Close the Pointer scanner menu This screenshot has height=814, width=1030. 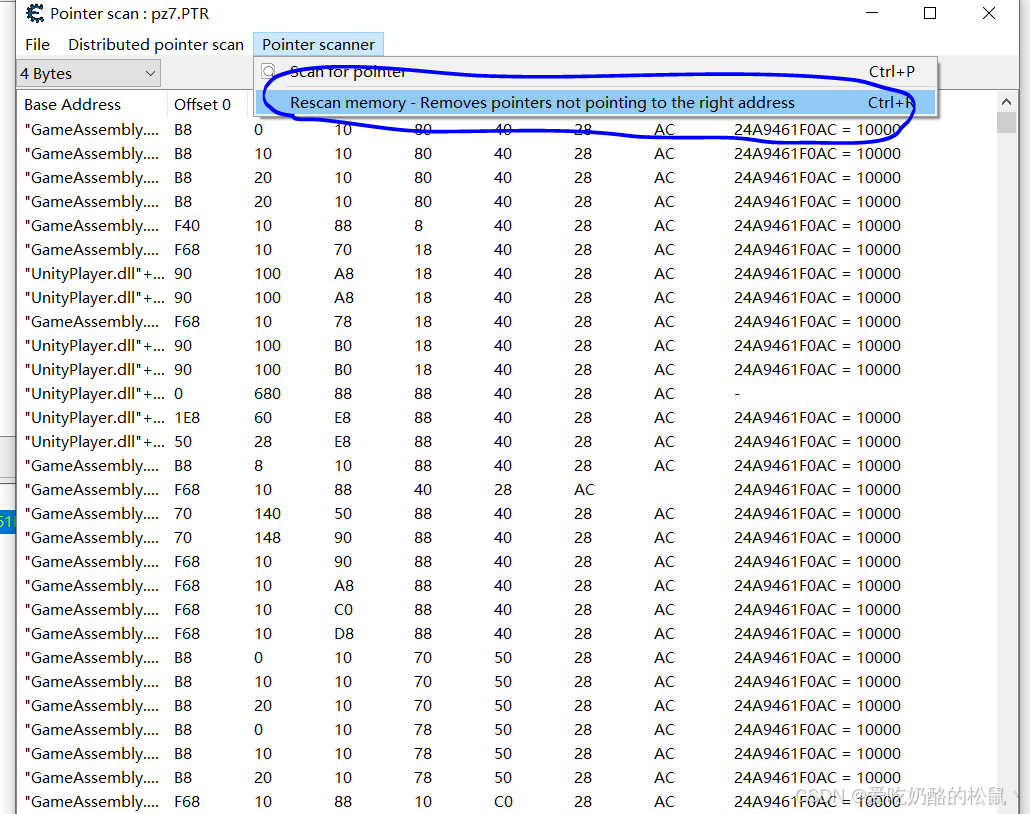(318, 45)
